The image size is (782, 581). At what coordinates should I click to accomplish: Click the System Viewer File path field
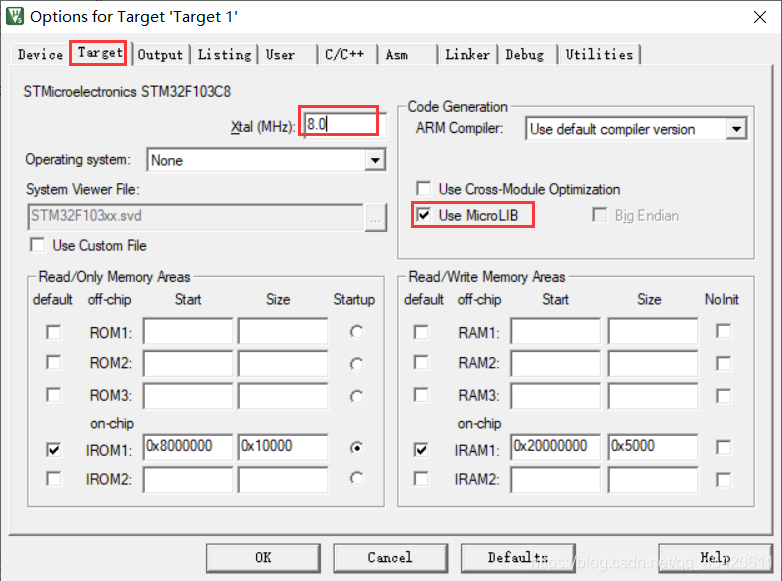[196, 216]
